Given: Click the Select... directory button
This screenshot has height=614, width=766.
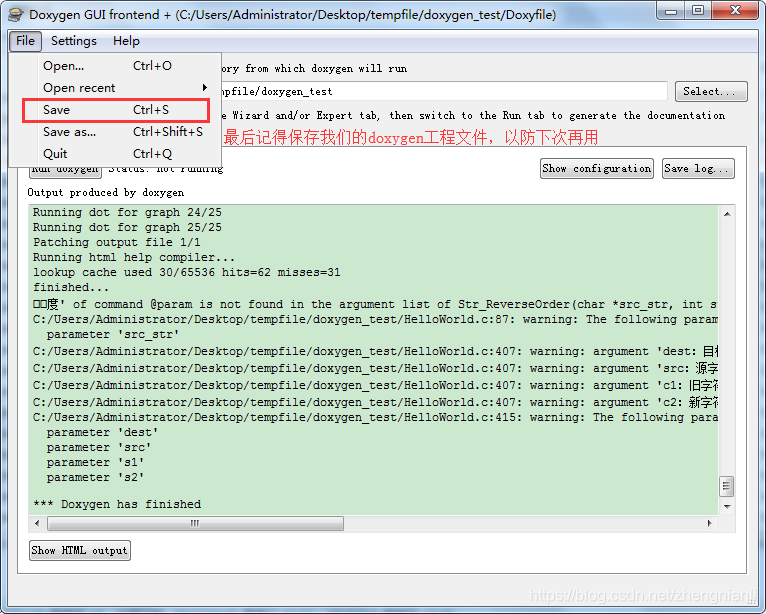Looking at the screenshot, I should pyautogui.click(x=711, y=91).
